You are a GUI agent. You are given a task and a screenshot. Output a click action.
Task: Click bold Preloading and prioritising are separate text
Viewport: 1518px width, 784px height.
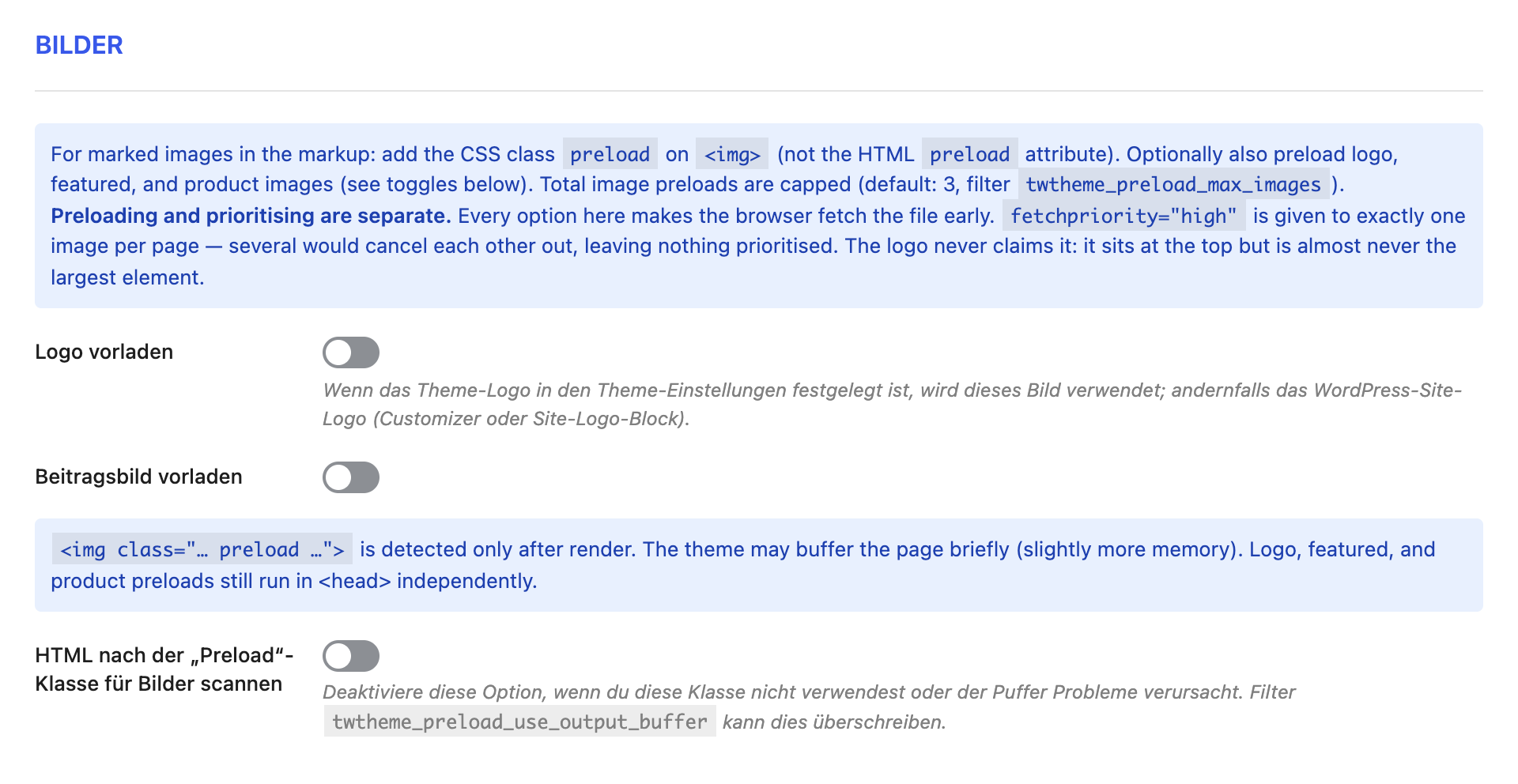(251, 216)
